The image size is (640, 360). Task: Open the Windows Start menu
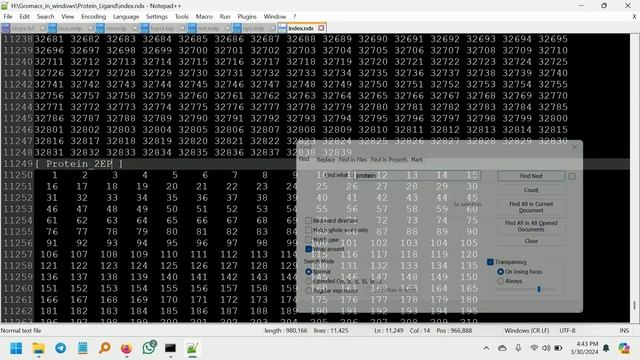pyautogui.click(x=16, y=348)
